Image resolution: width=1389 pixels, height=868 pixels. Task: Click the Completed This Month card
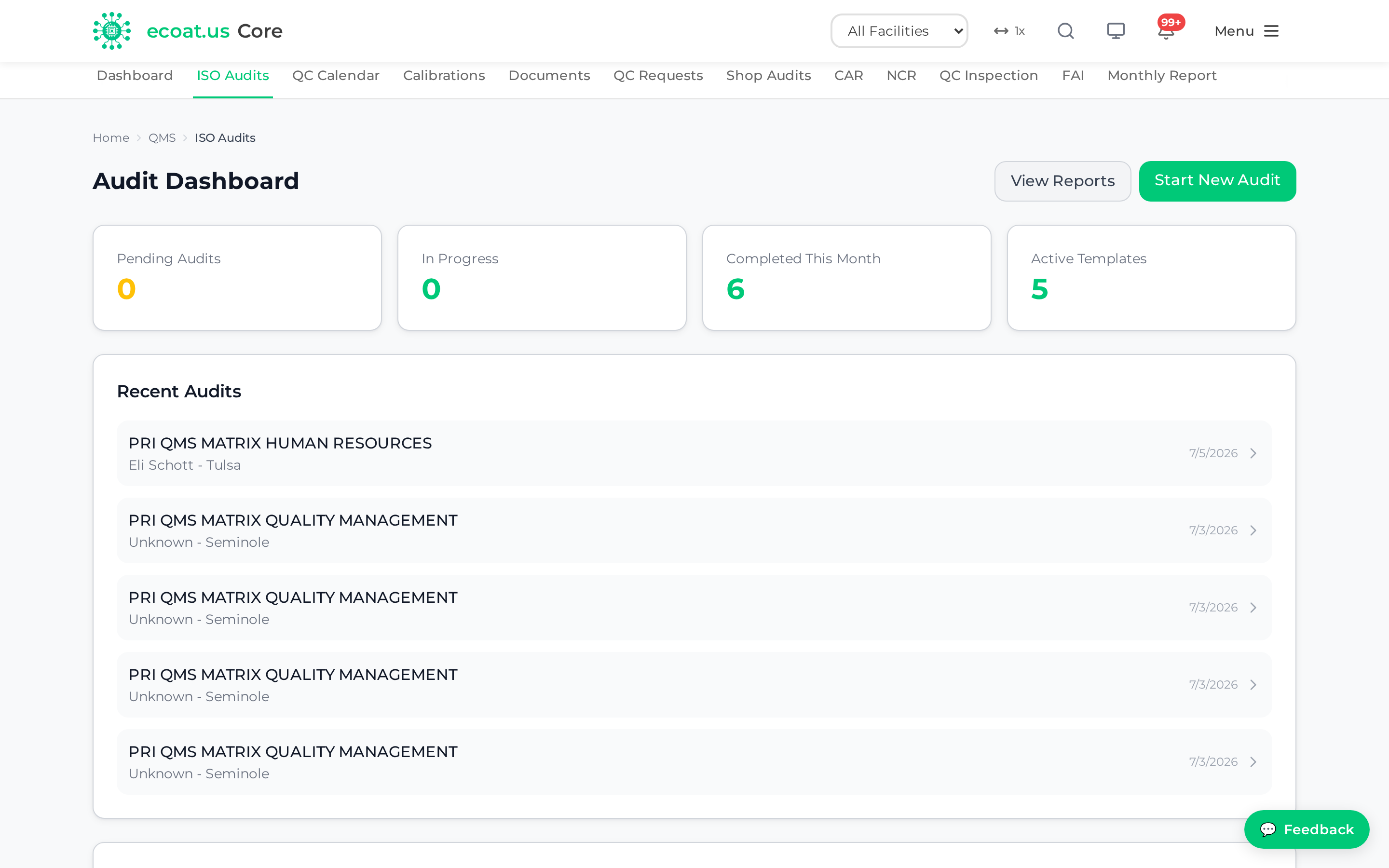(846, 278)
